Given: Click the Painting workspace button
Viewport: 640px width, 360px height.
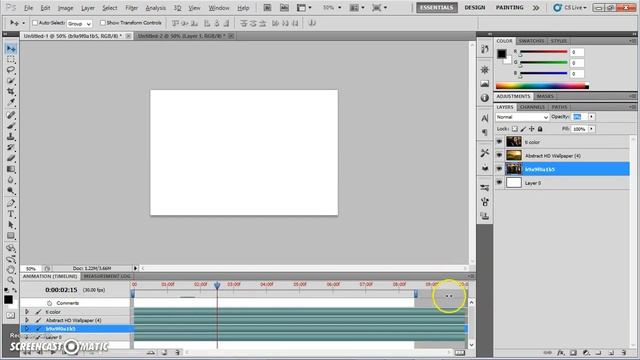Looking at the screenshot, I should 509,8.
